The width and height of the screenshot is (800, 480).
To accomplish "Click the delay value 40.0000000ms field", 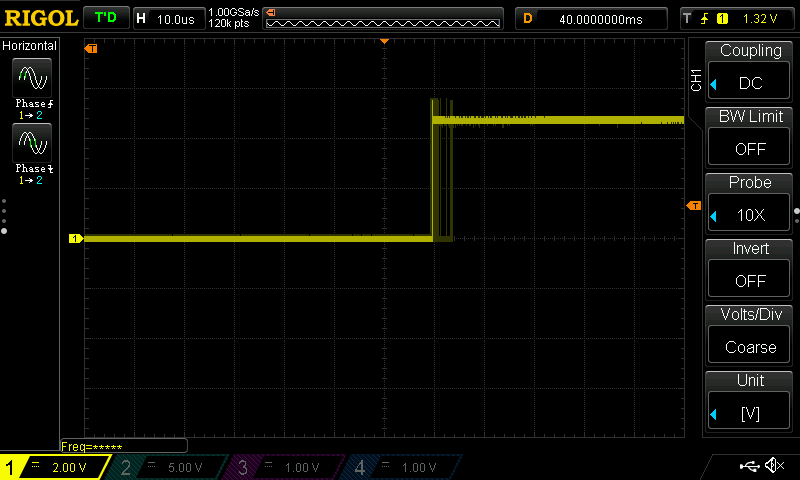I will point(592,18).
